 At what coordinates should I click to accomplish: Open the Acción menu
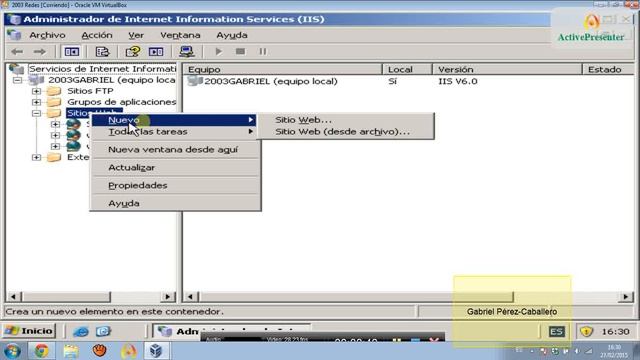tap(97, 35)
